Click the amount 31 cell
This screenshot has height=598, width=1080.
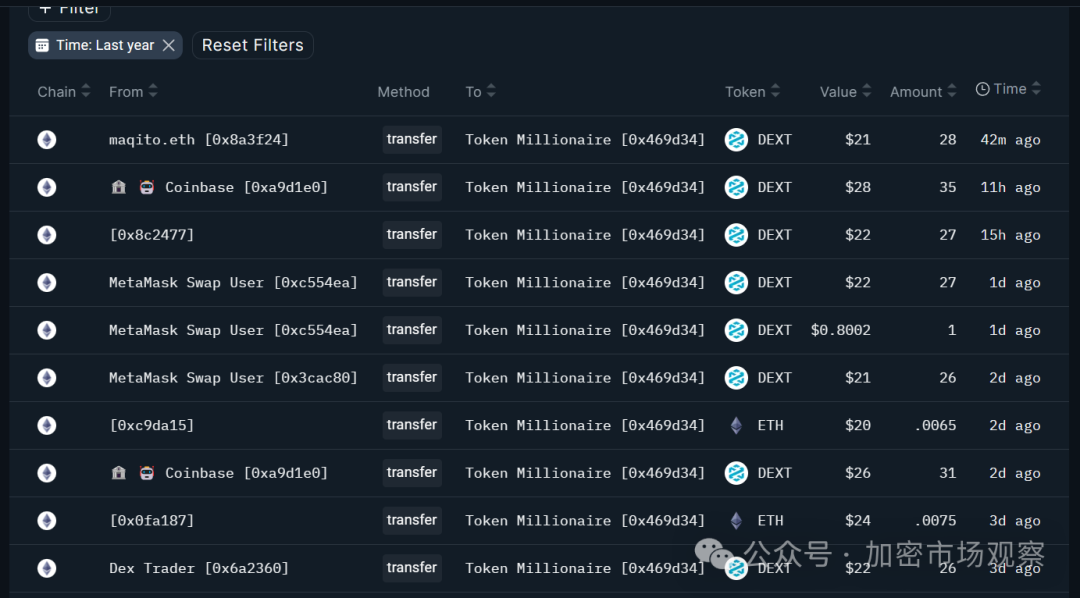[x=948, y=473]
